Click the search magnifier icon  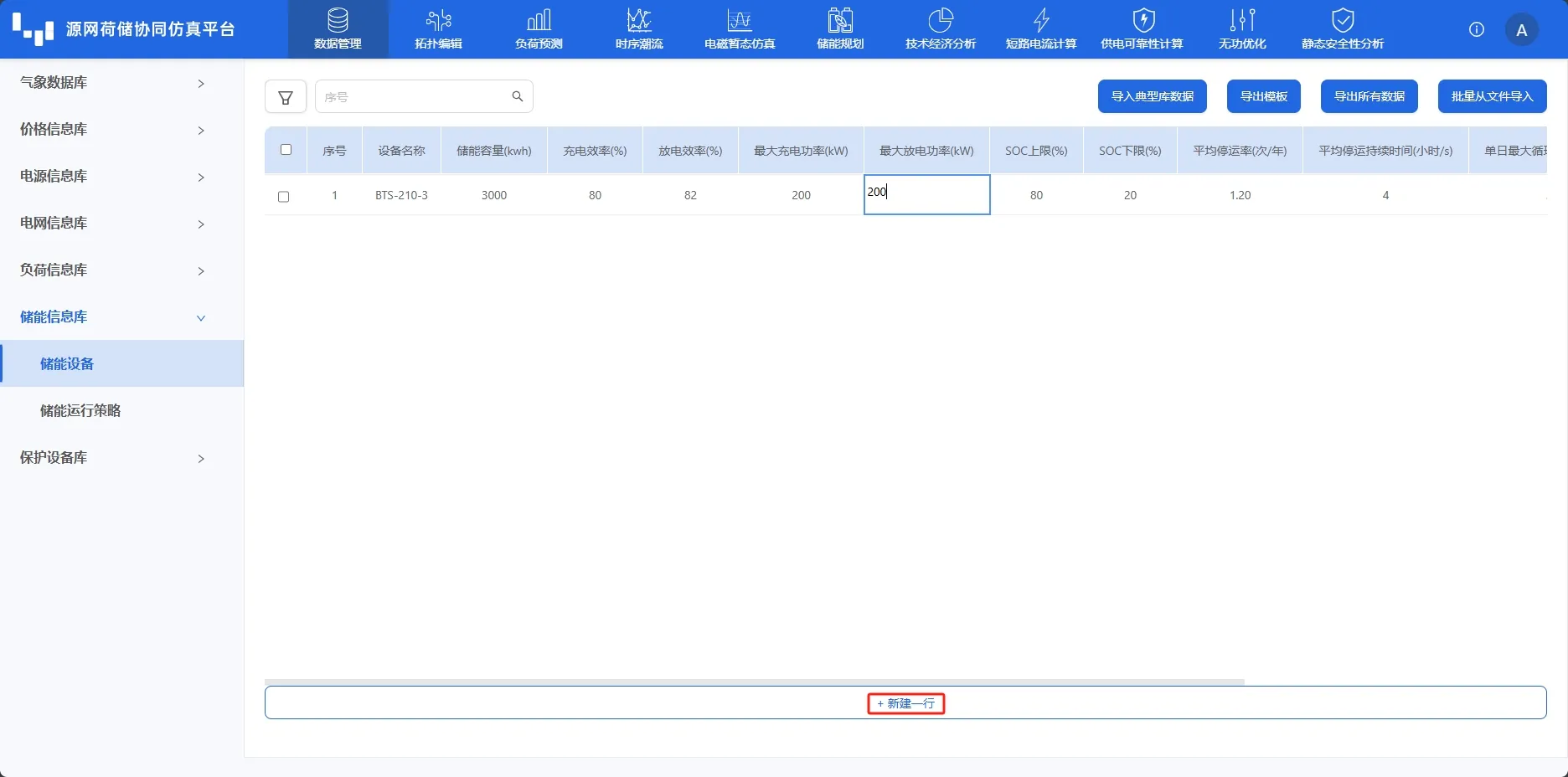click(x=518, y=96)
